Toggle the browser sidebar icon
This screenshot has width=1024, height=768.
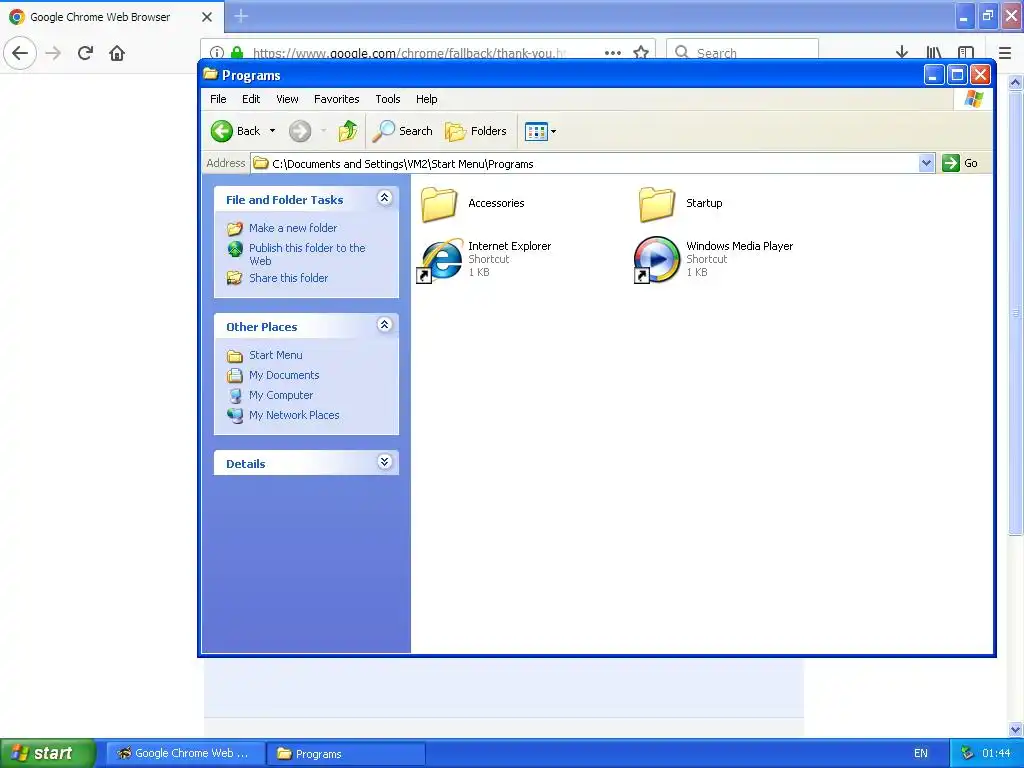966,52
